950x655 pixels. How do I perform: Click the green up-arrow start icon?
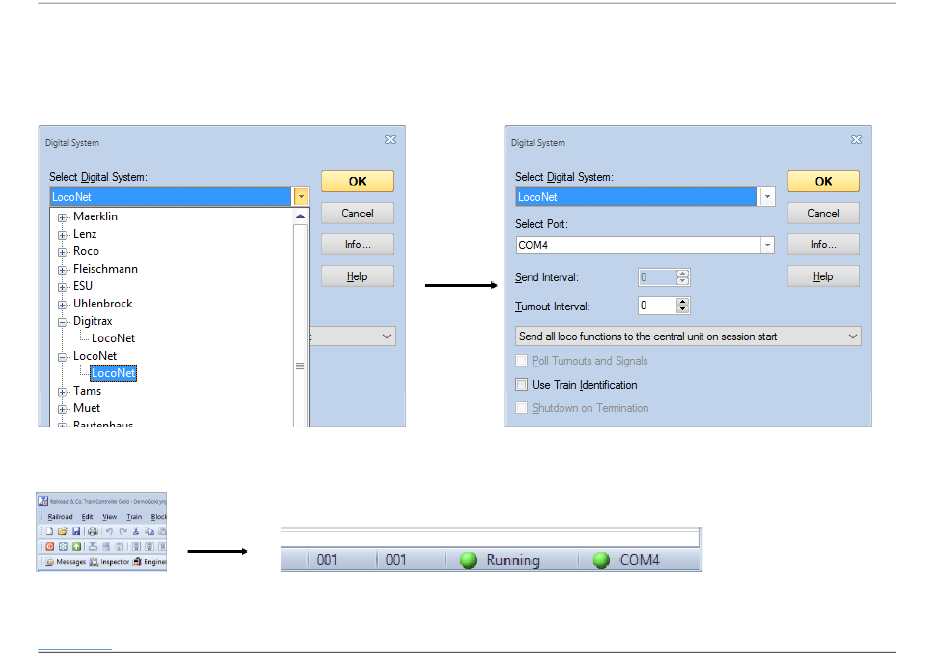point(76,547)
